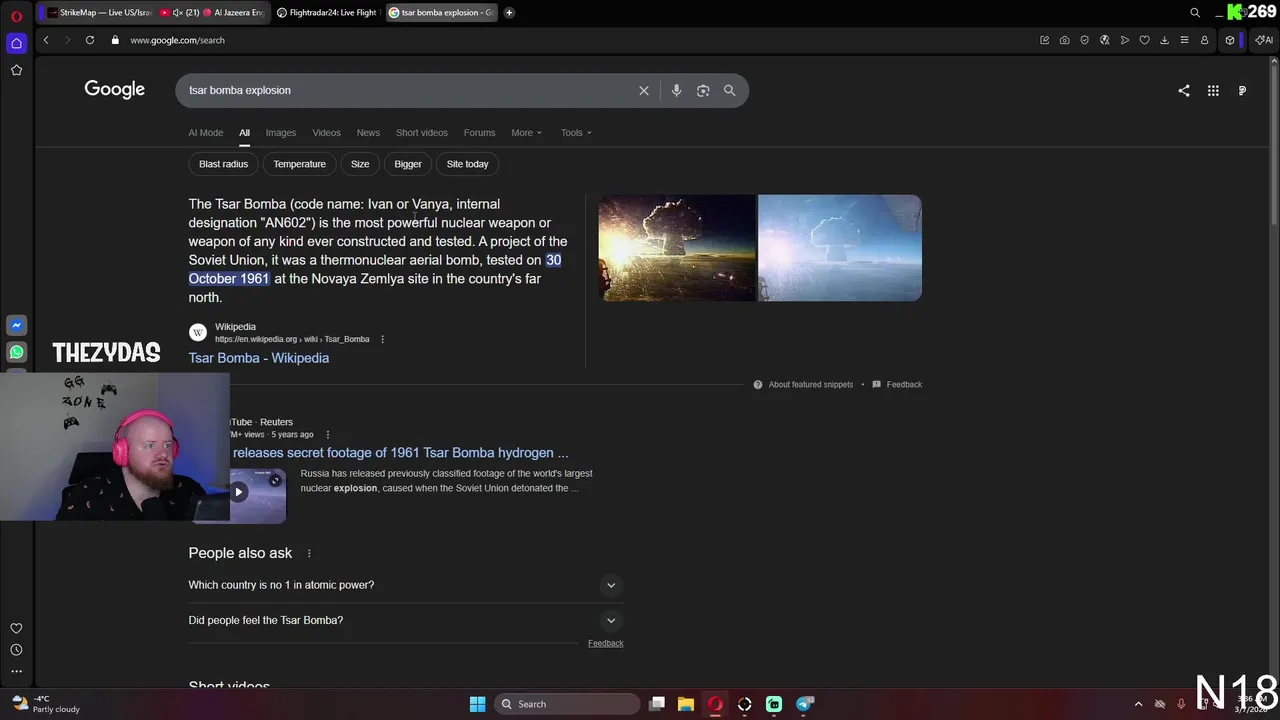Start Google voice search microphone
This screenshot has height=720, width=1280.
pyautogui.click(x=676, y=90)
